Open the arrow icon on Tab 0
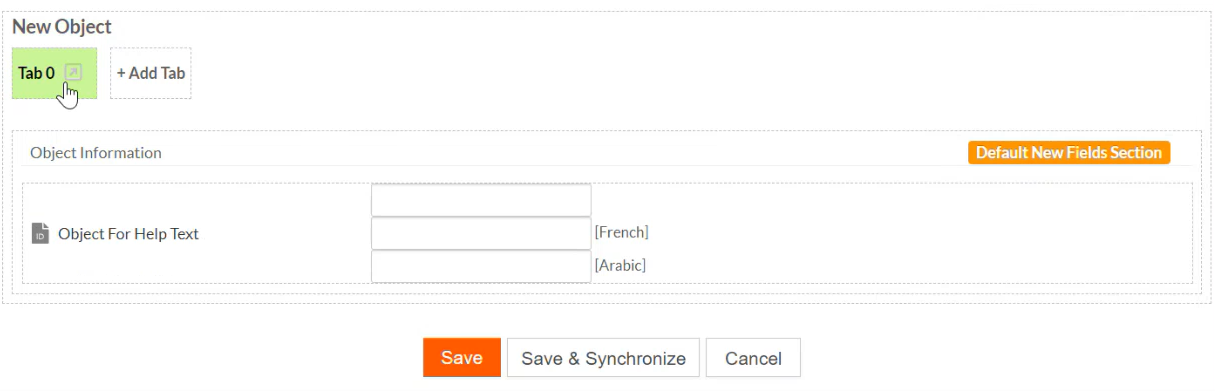 (72, 73)
